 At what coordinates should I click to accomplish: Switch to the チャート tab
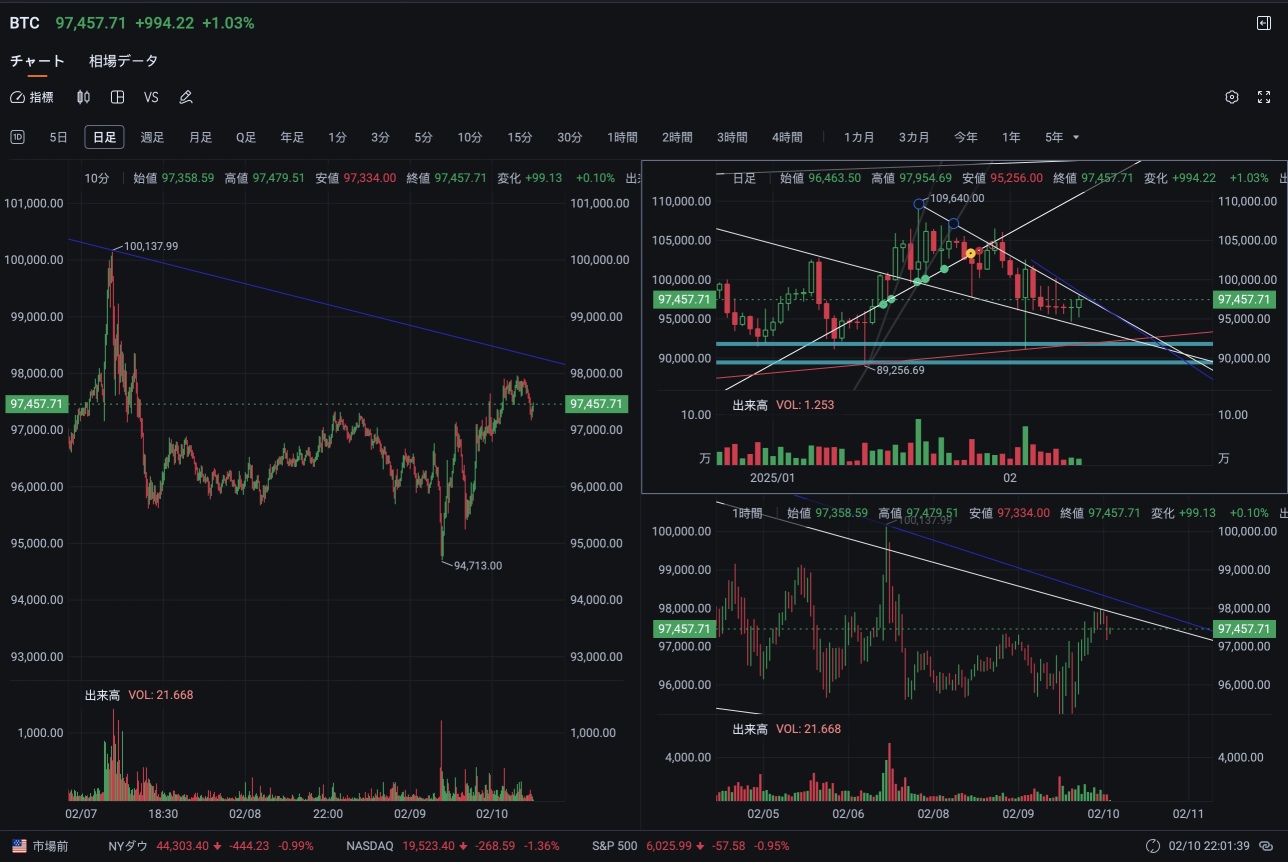[37, 61]
